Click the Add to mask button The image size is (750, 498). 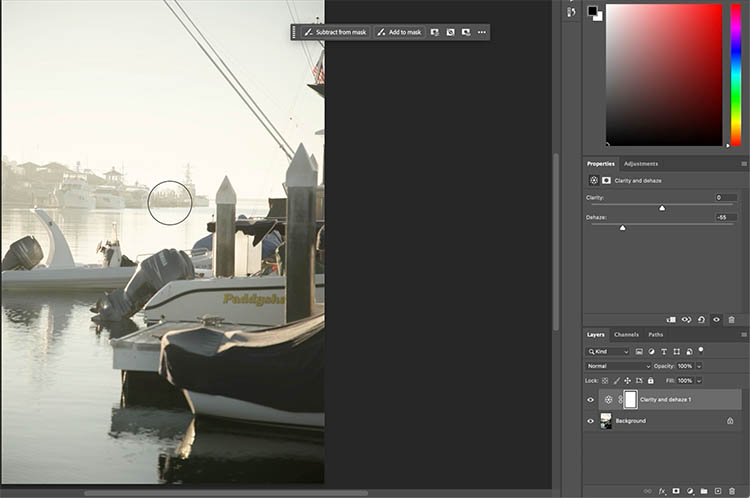(400, 32)
